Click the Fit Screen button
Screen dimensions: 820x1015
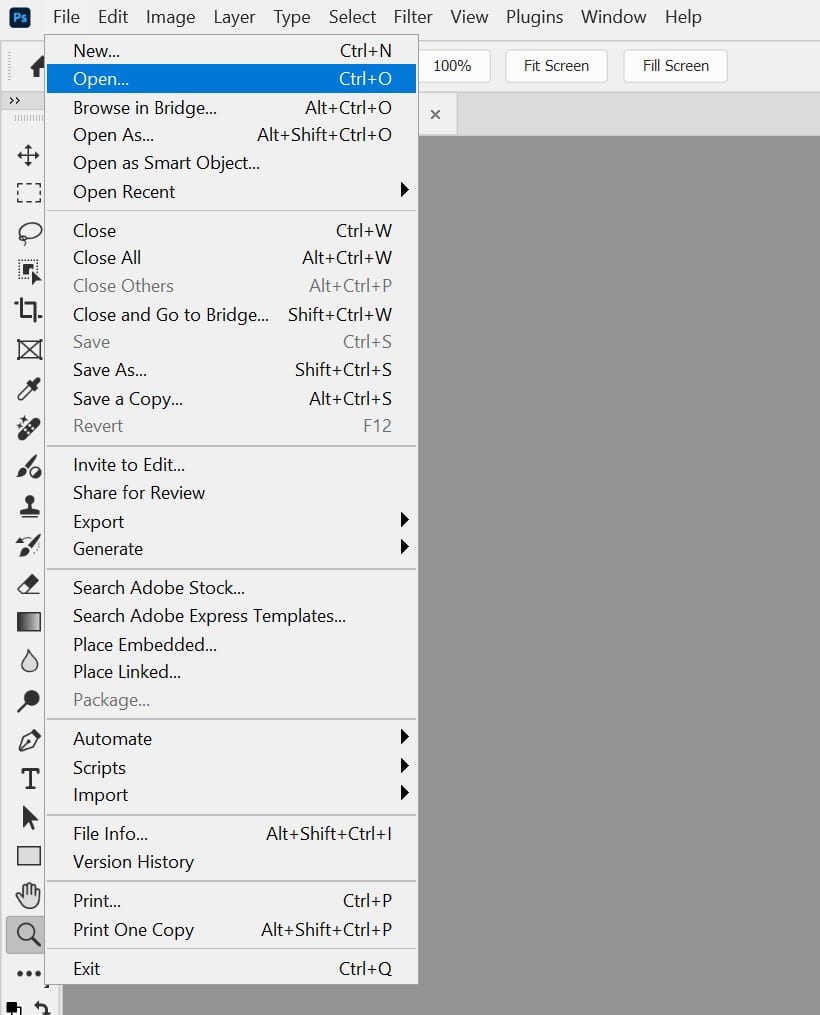pos(556,66)
